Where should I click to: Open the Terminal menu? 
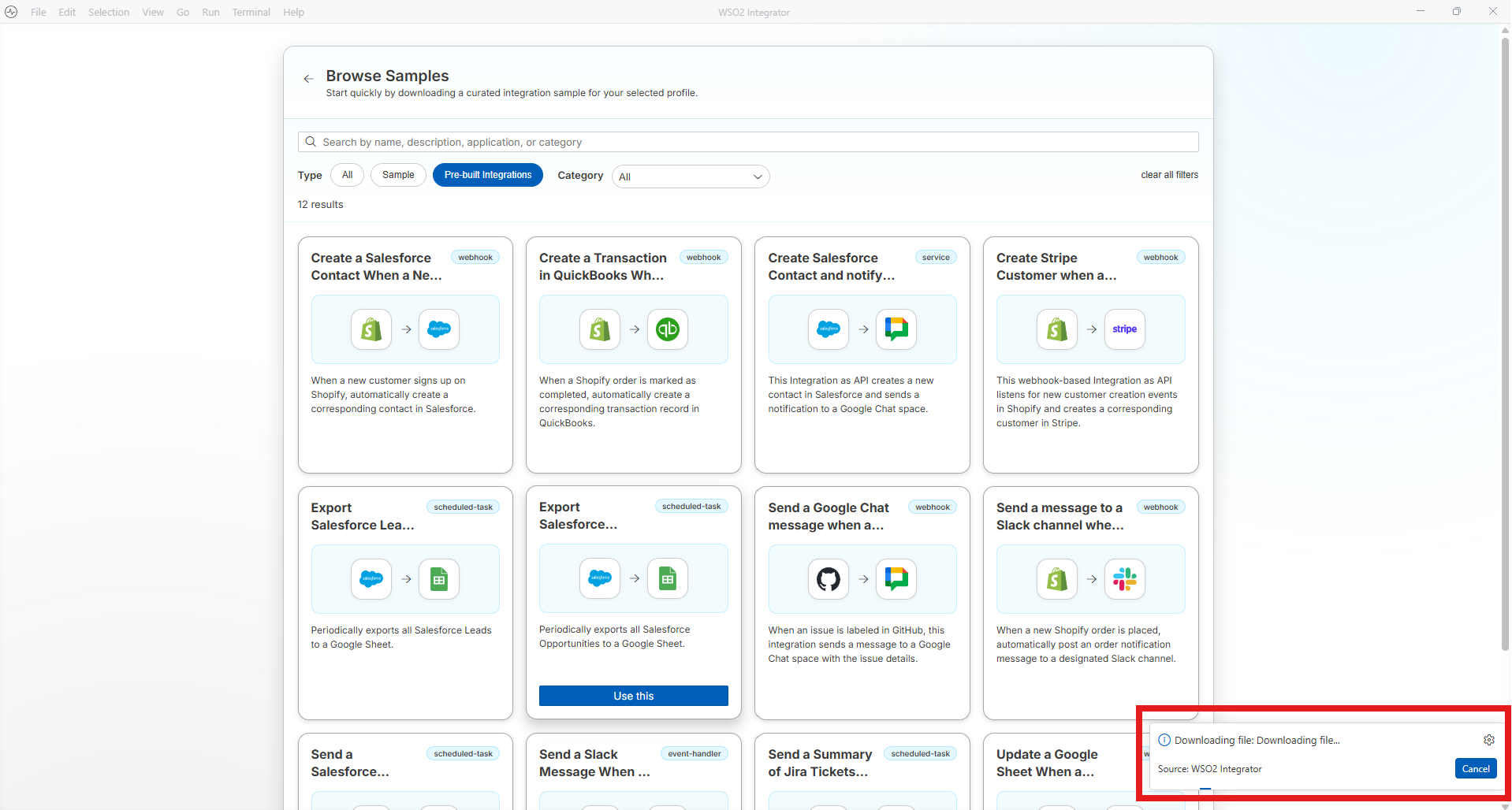(251, 12)
